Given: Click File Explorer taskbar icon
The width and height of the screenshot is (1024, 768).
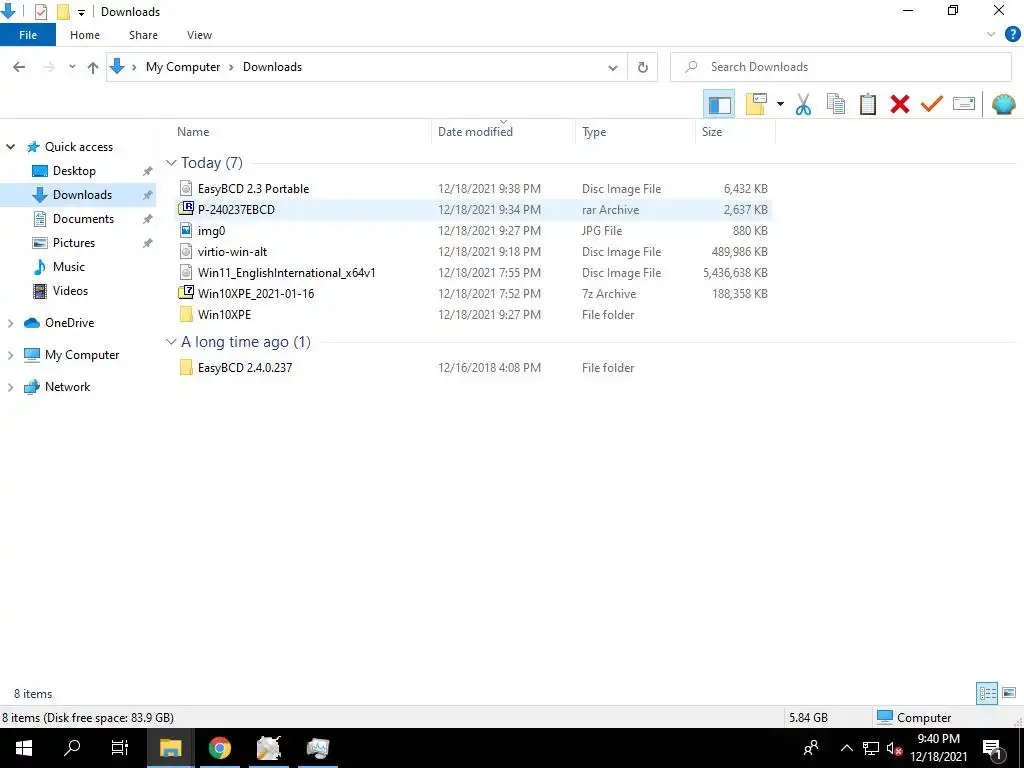Looking at the screenshot, I should [x=170, y=748].
